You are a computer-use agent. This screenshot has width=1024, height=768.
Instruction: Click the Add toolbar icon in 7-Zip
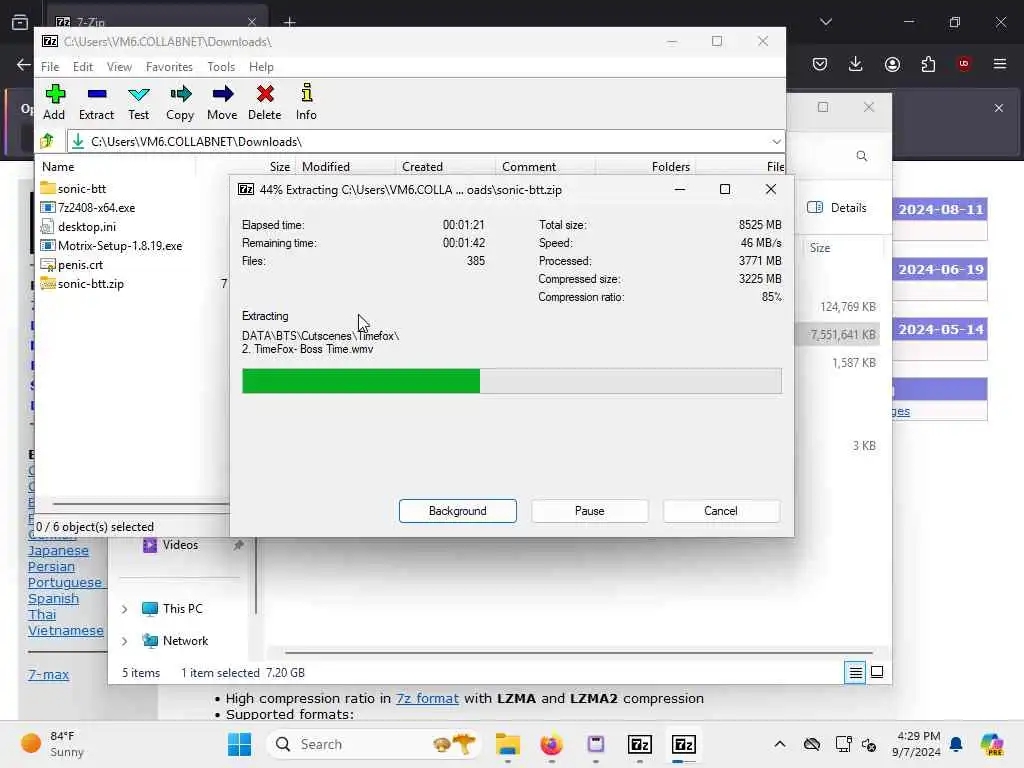click(54, 102)
